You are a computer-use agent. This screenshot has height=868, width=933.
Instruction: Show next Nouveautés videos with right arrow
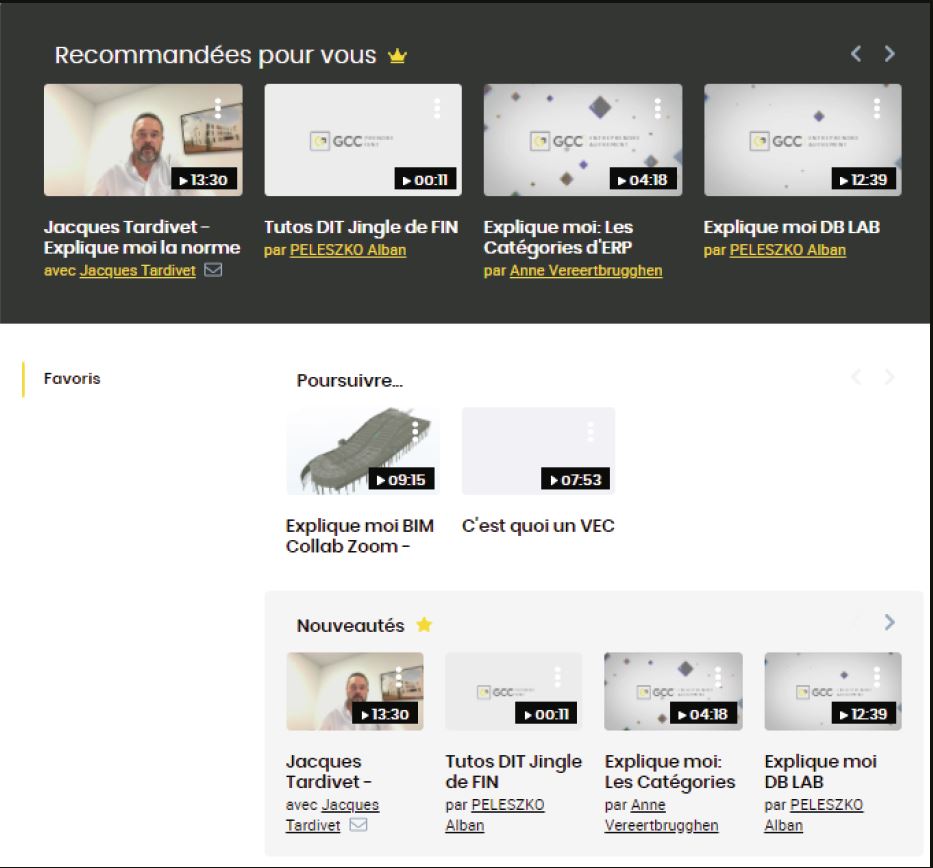point(890,622)
